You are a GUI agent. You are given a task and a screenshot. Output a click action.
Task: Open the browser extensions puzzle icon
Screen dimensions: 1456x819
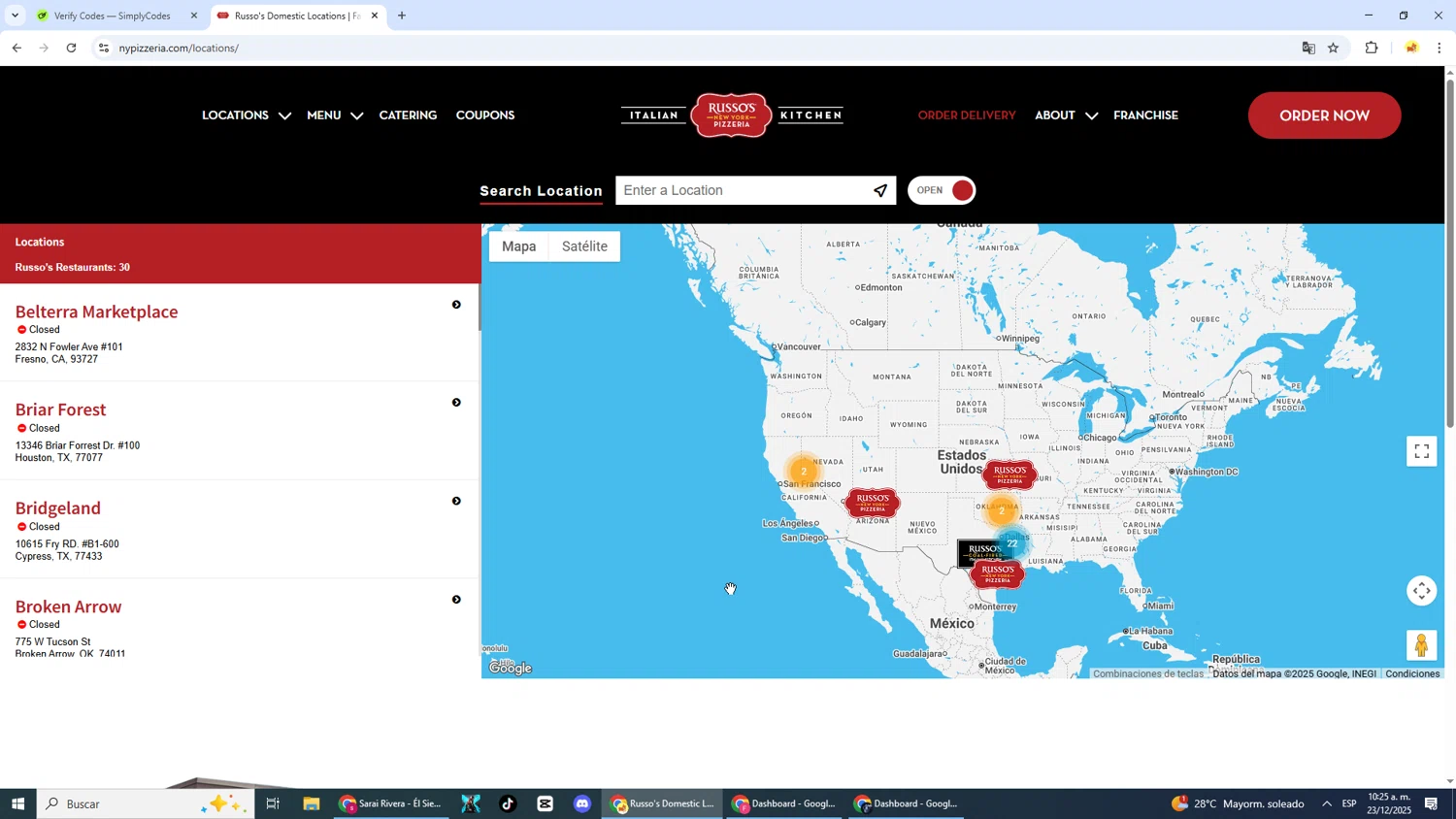[1372, 48]
